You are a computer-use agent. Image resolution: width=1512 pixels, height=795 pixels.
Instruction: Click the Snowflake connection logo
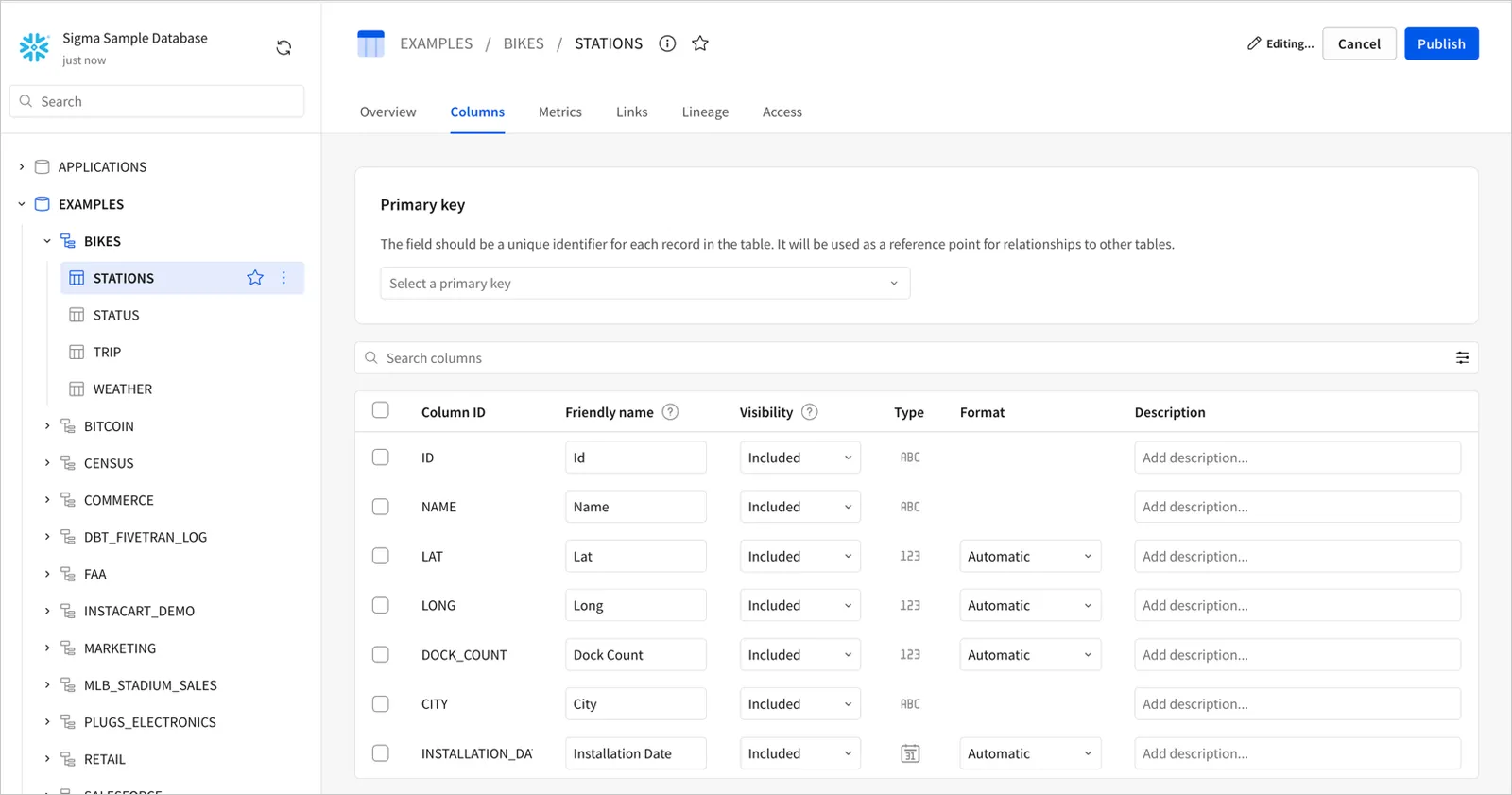coord(34,47)
